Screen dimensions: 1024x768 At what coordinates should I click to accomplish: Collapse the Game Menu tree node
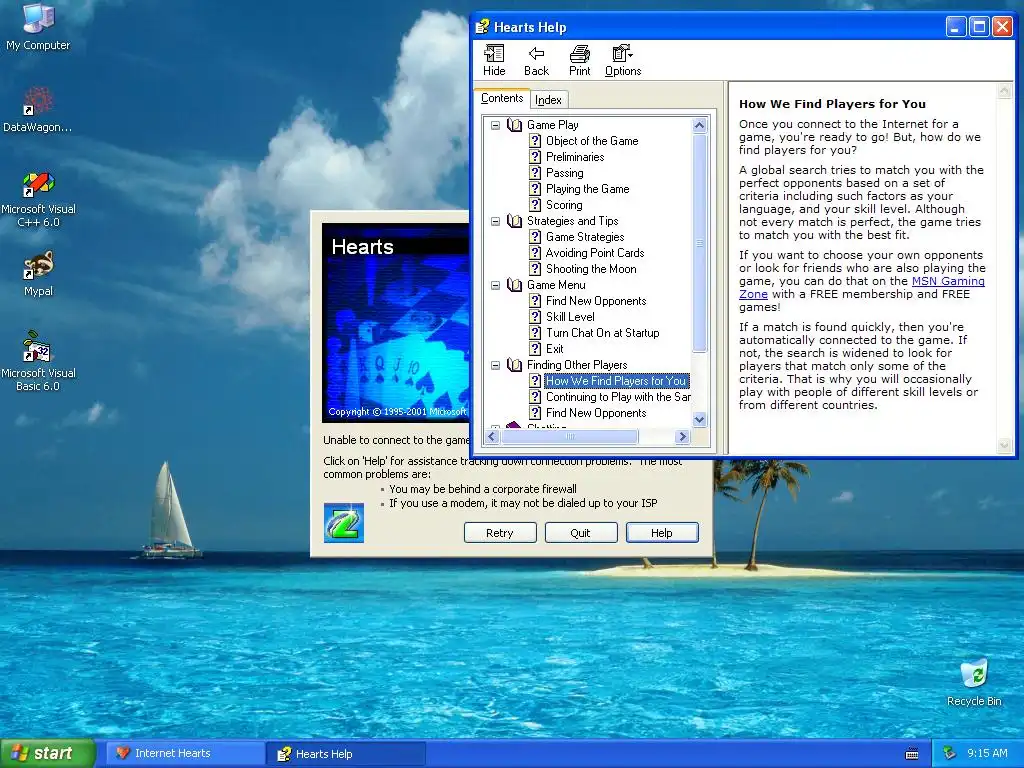(496, 285)
